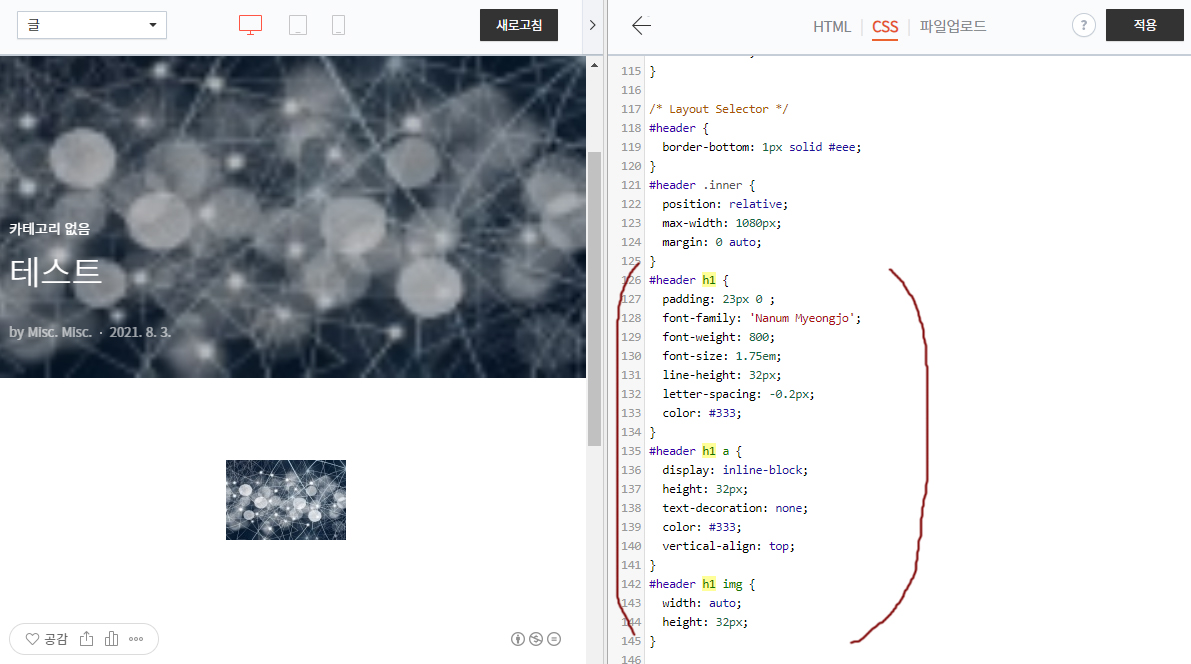Viewport: 1191px width, 664px height.
Task: Open the 글 page type dropdown
Action: (91, 25)
